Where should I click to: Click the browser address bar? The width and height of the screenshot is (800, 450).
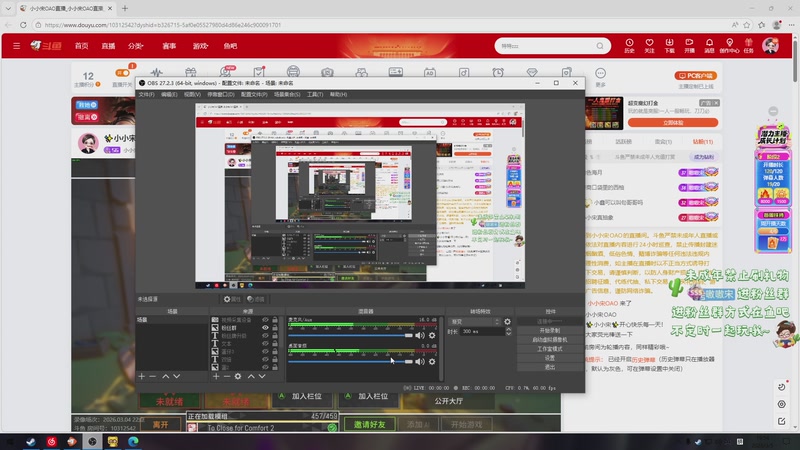pos(380,24)
